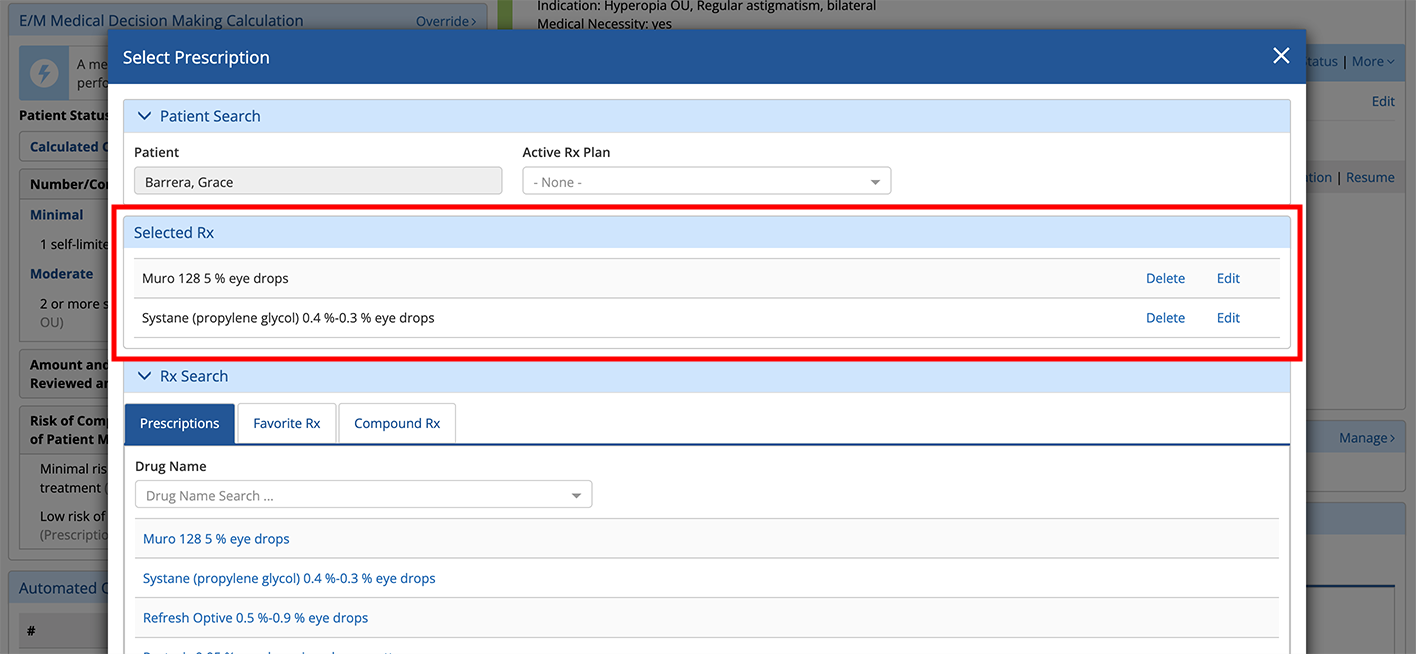
Task: Close the Select Prescription dialog
Action: pos(1281,56)
